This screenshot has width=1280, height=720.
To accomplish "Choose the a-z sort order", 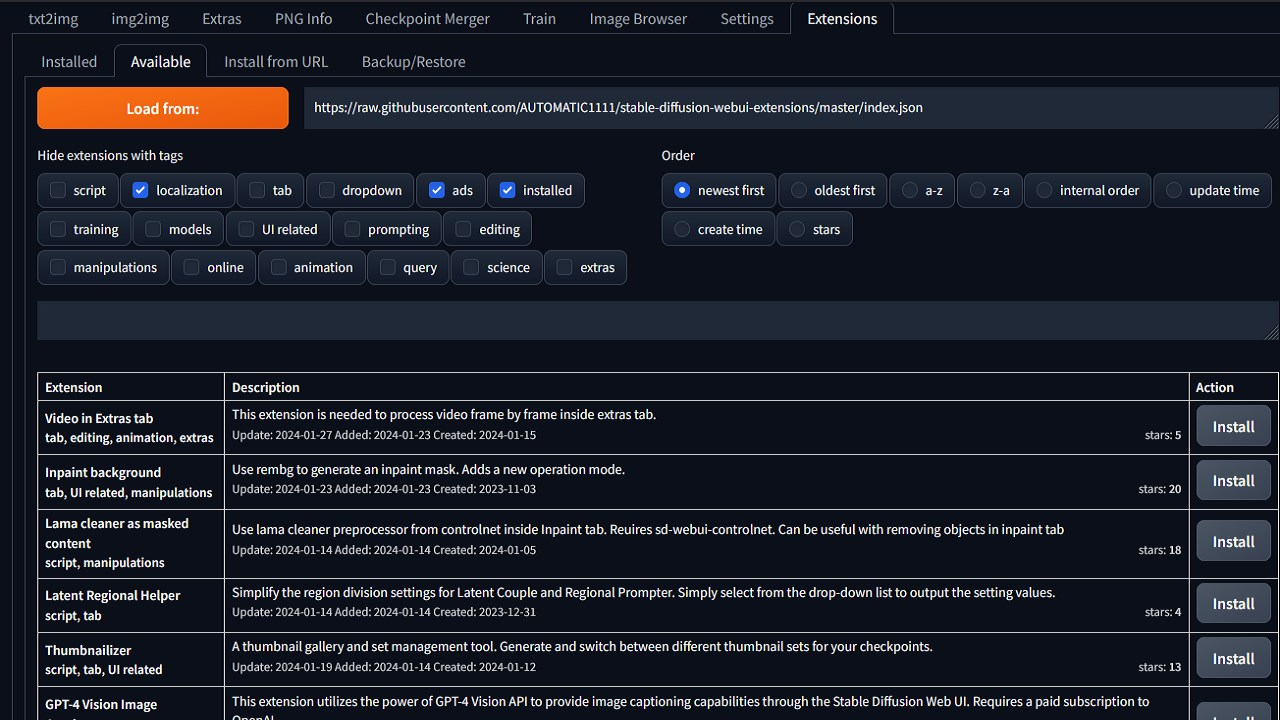I will pyautogui.click(x=910, y=190).
